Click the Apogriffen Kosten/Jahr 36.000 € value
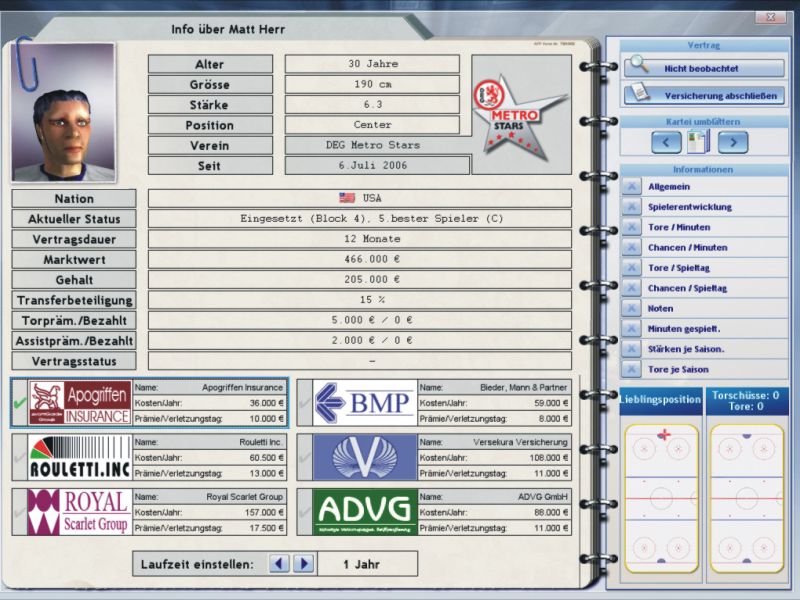The width and height of the screenshot is (800, 600). tap(266, 403)
